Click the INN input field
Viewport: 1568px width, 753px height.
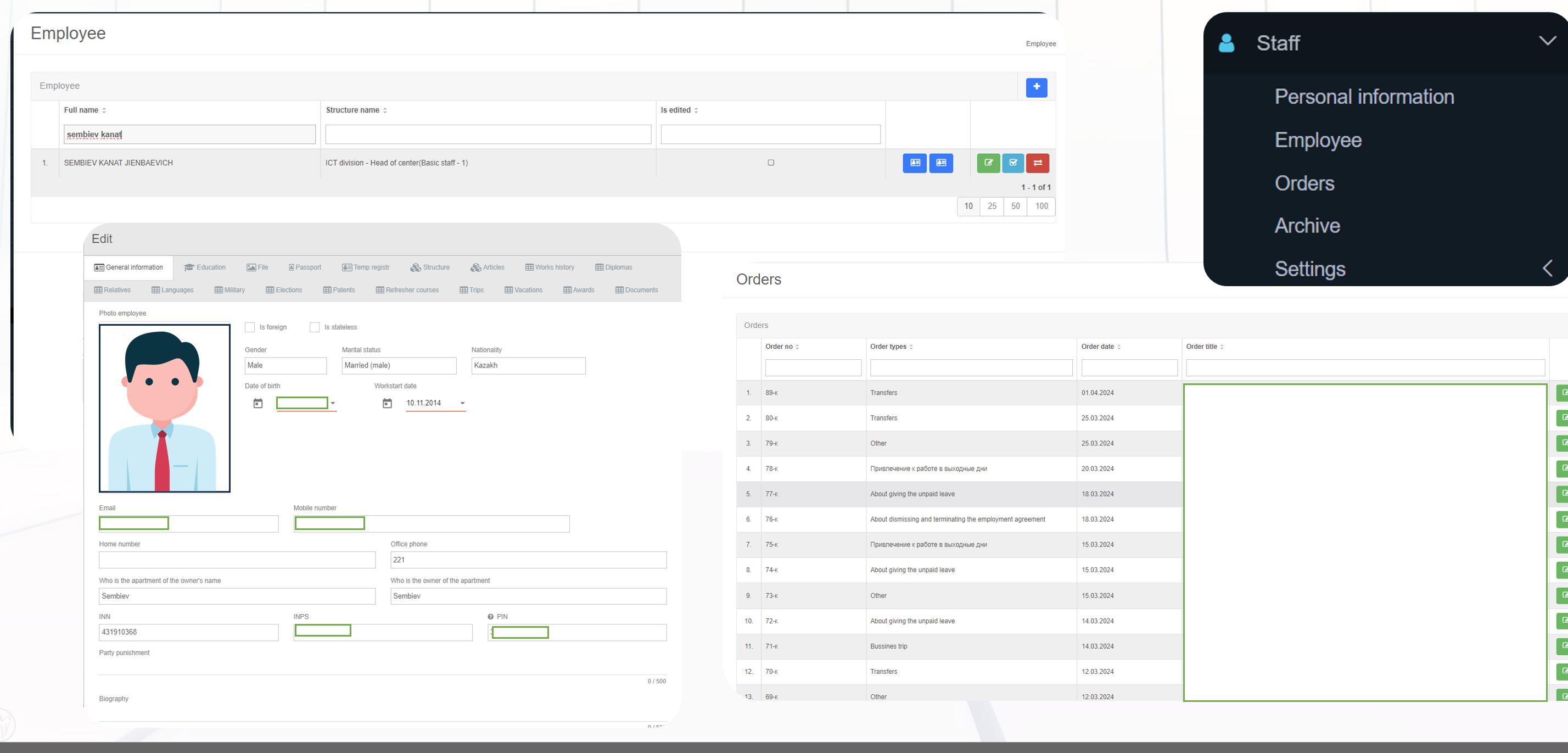click(x=189, y=633)
